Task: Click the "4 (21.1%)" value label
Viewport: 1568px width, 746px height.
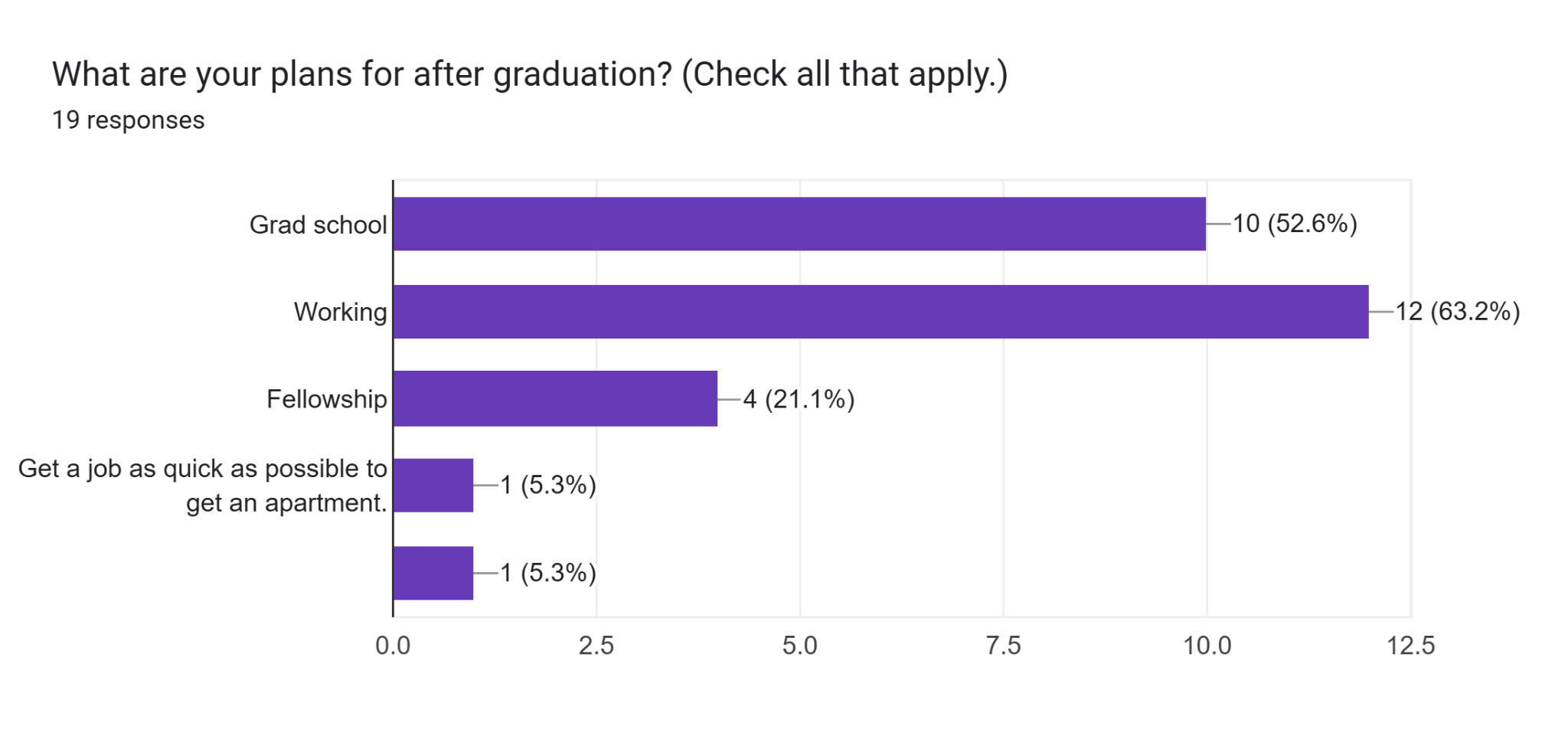Action: pos(799,399)
